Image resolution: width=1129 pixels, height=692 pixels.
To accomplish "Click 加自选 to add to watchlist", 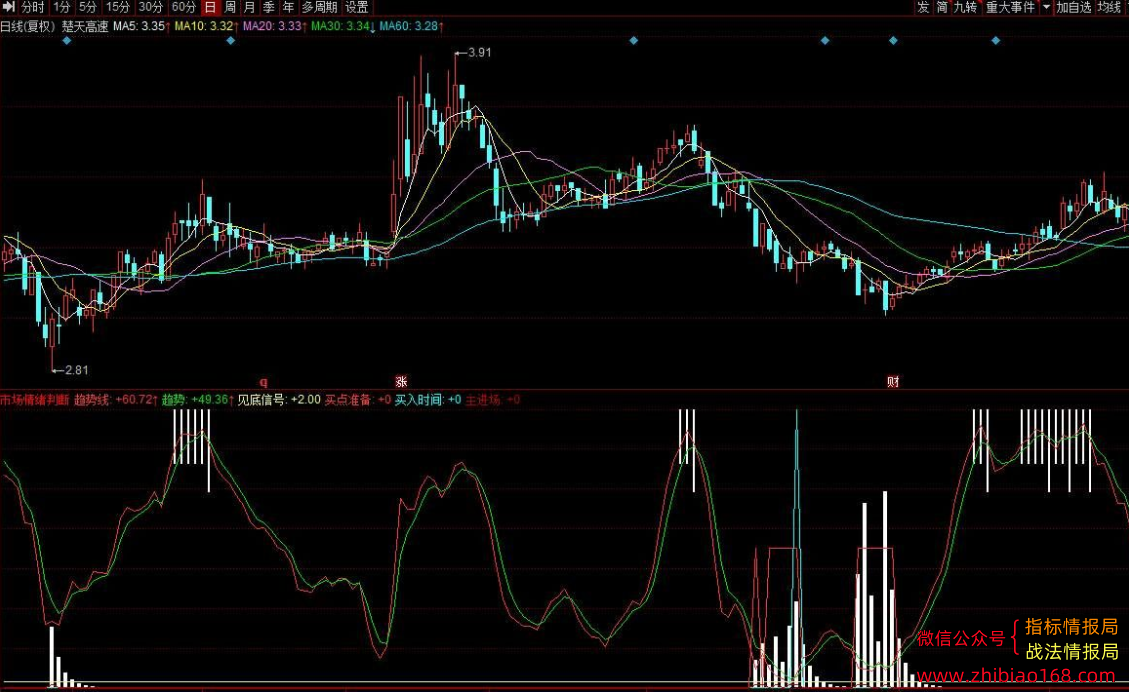I will pyautogui.click(x=1074, y=7).
